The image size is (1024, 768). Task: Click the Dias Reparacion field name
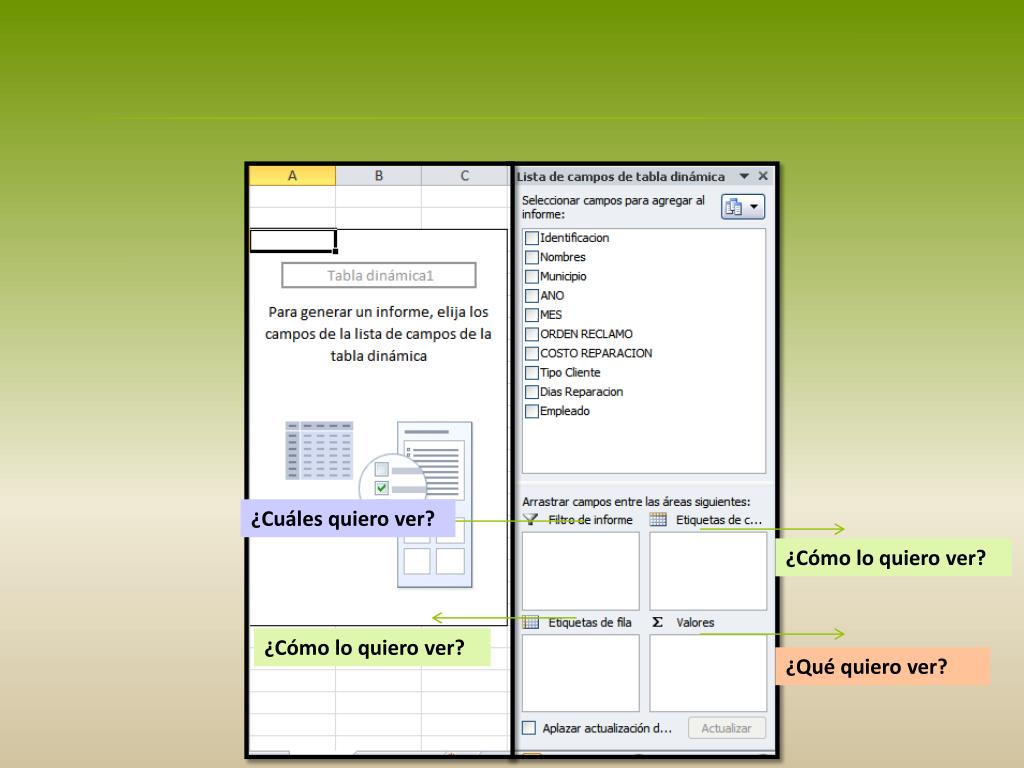(x=581, y=392)
